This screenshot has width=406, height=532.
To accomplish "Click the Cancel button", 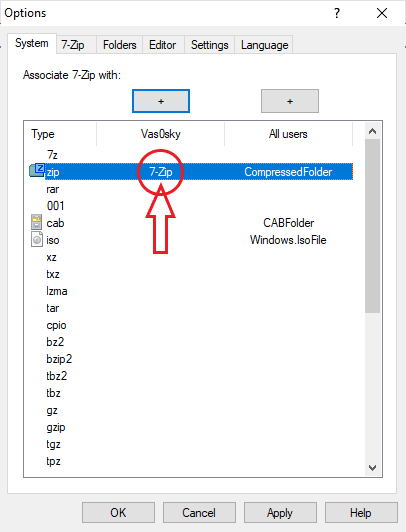I will click(199, 513).
